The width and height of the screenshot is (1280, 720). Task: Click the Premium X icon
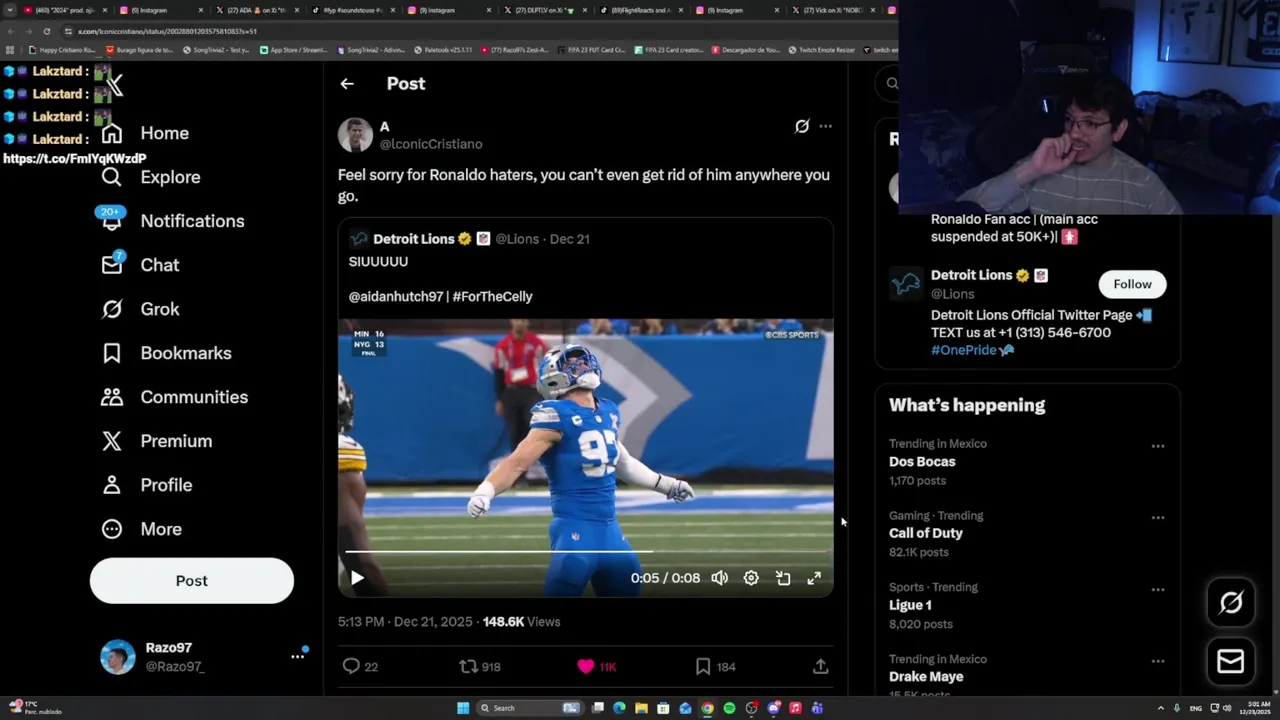click(x=112, y=441)
